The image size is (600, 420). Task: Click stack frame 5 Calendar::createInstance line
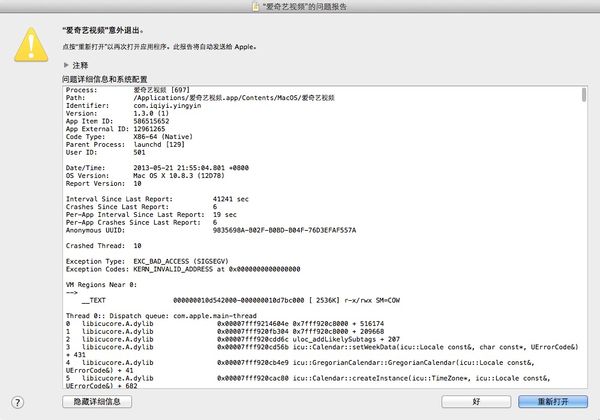click(308, 382)
